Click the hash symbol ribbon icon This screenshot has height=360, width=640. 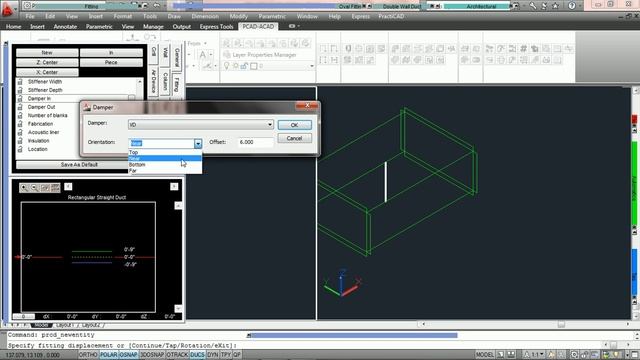[523, 49]
